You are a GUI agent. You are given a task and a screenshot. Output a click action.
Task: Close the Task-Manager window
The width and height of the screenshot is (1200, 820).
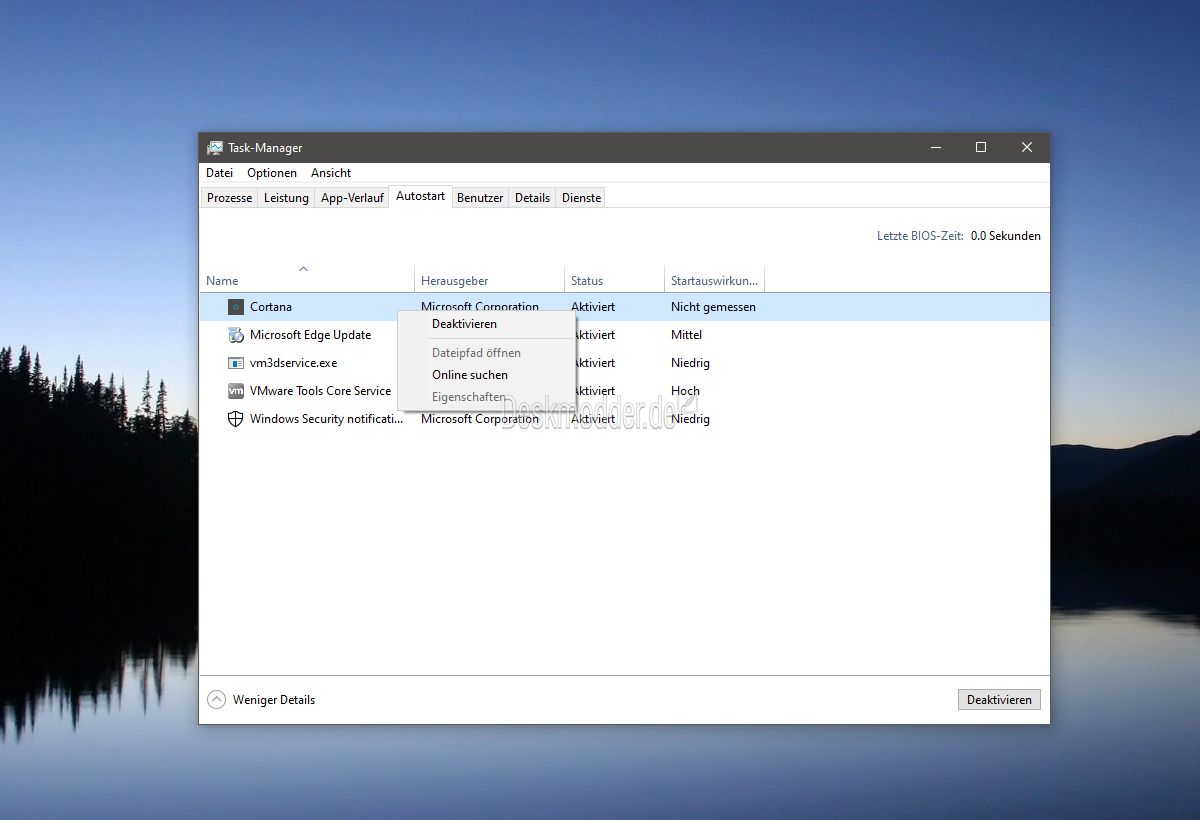(x=1027, y=148)
